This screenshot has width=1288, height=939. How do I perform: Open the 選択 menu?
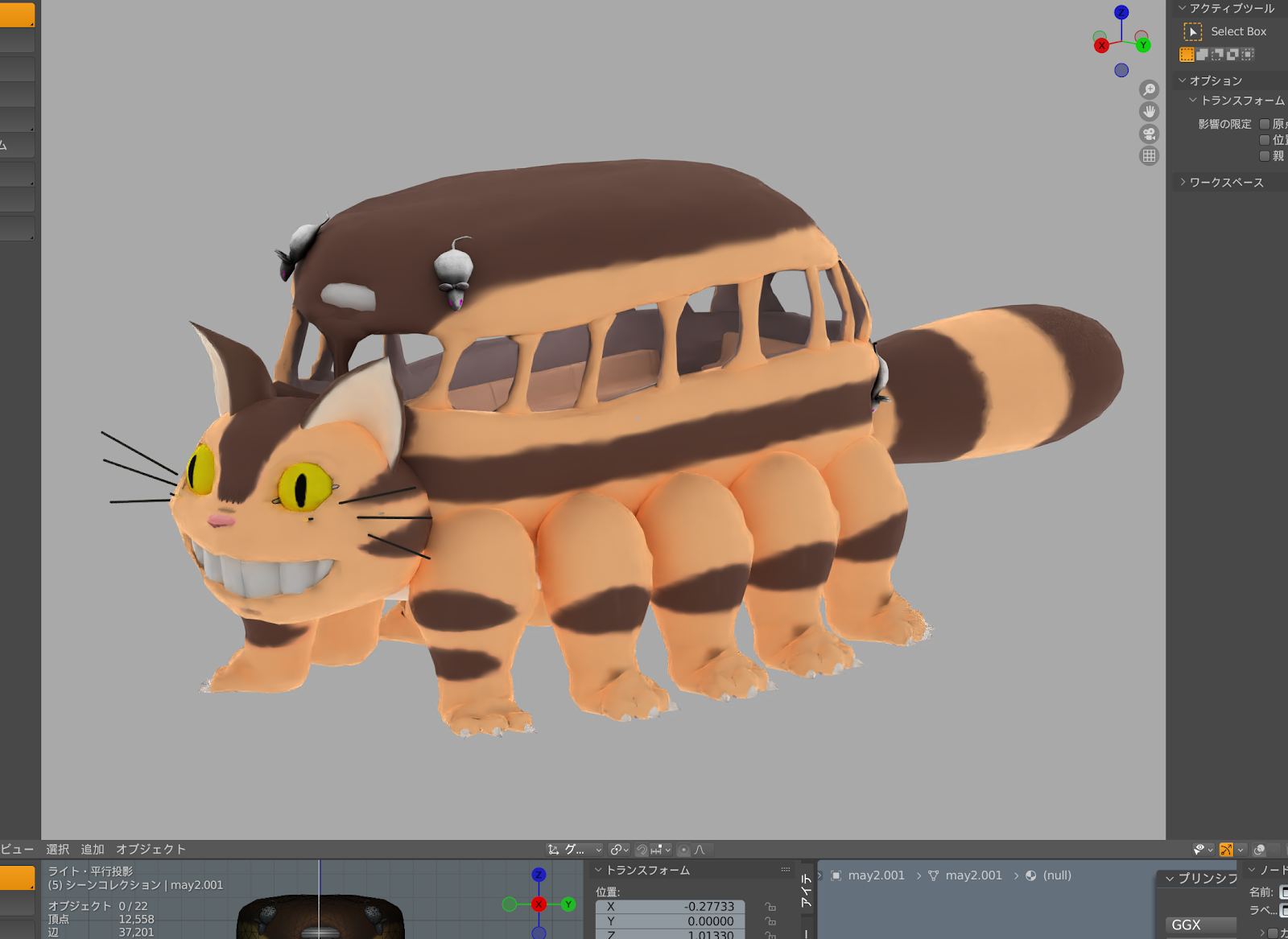tap(58, 850)
